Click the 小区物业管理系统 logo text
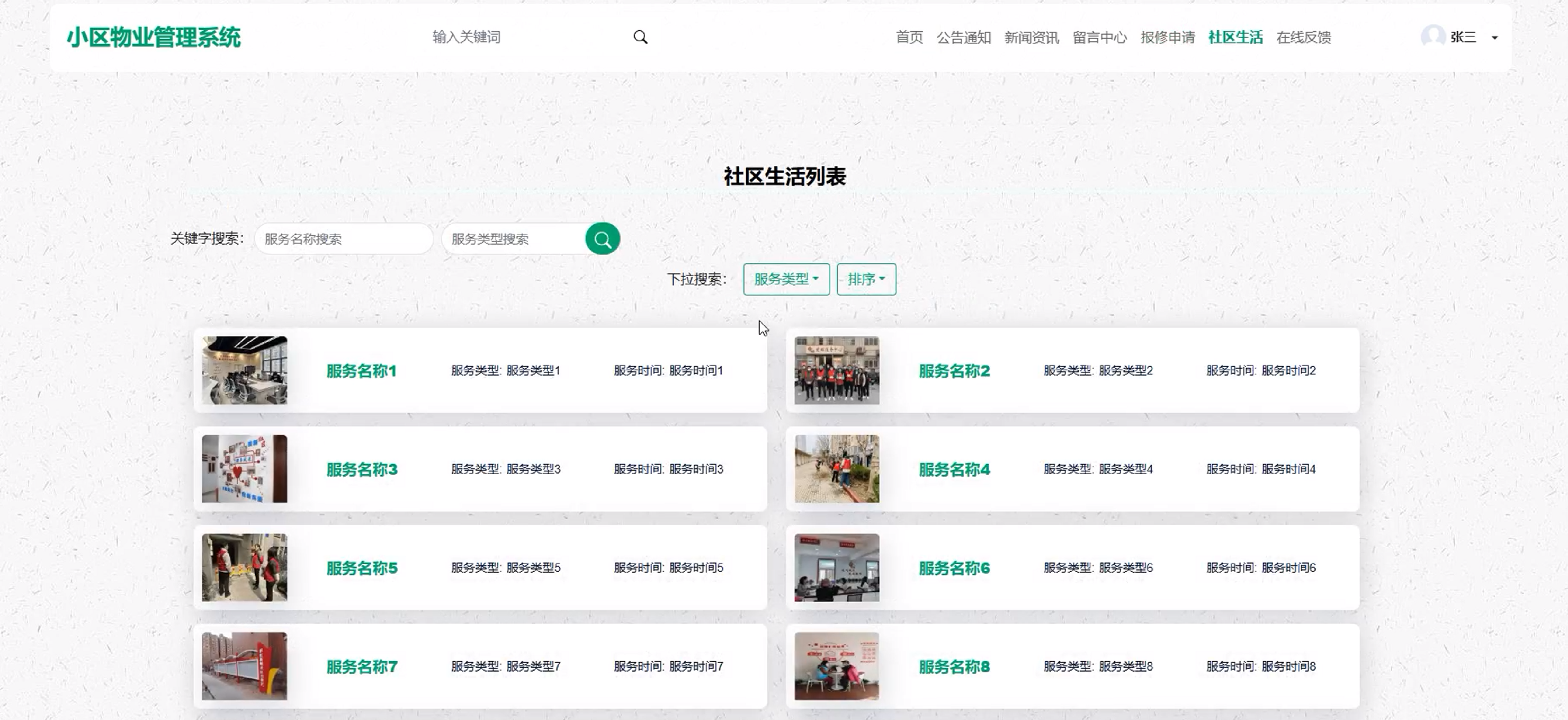This screenshot has height=720, width=1568. pos(154,37)
